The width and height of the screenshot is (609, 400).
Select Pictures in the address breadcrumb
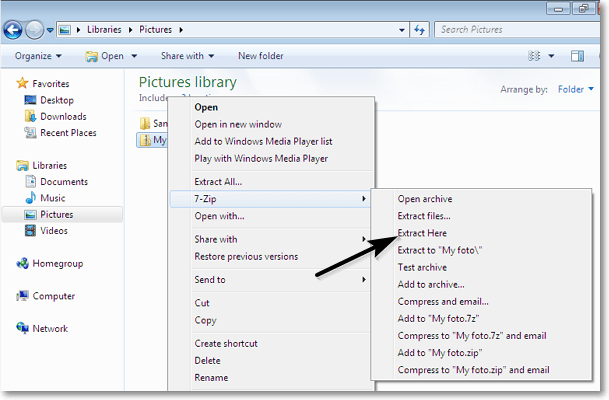(155, 30)
